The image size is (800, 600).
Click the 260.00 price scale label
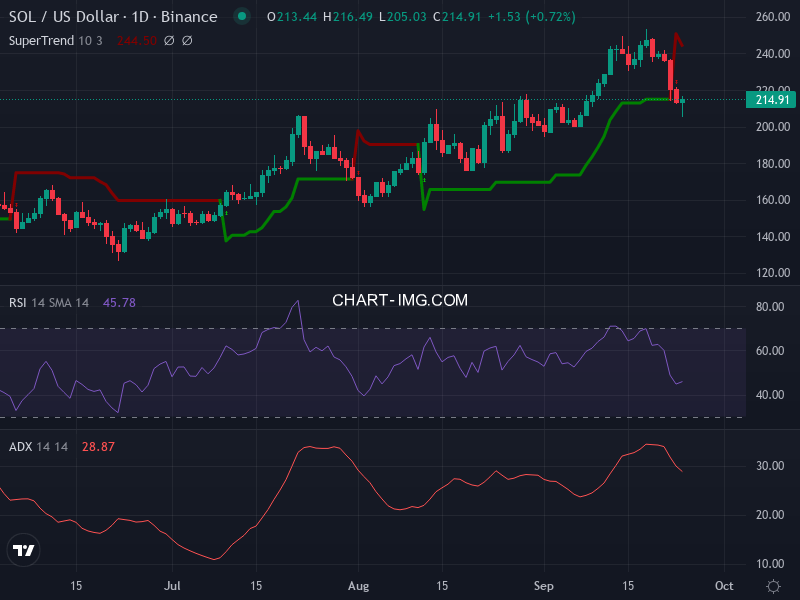[x=772, y=18]
